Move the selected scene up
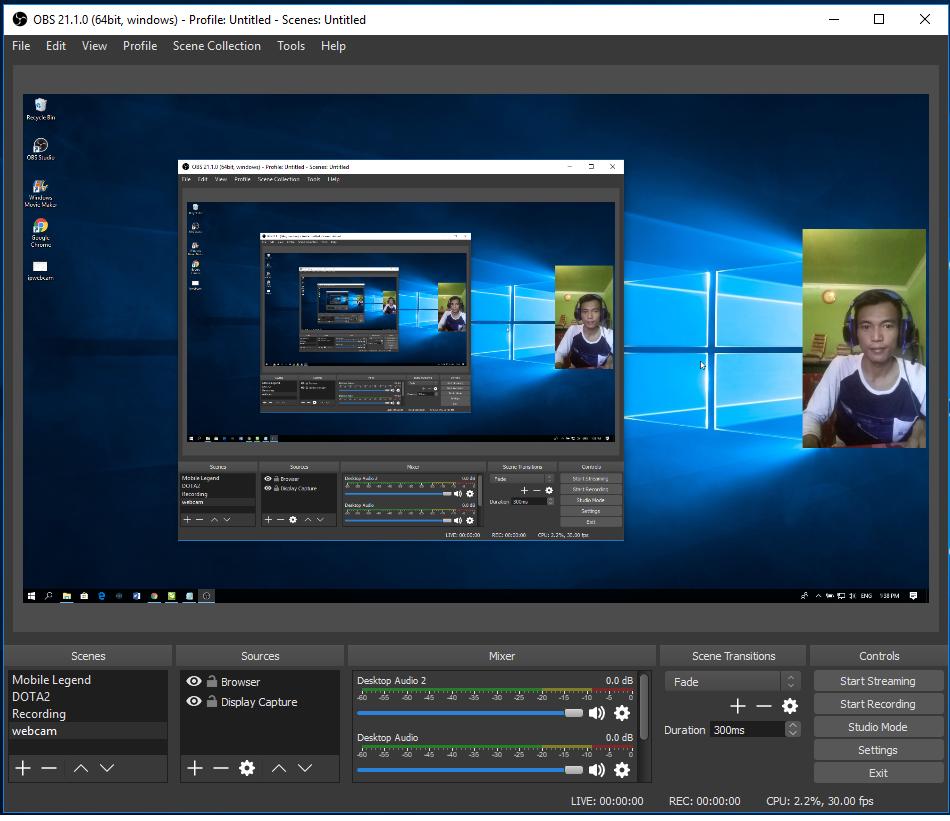Image resolution: width=950 pixels, height=821 pixels. 81,768
